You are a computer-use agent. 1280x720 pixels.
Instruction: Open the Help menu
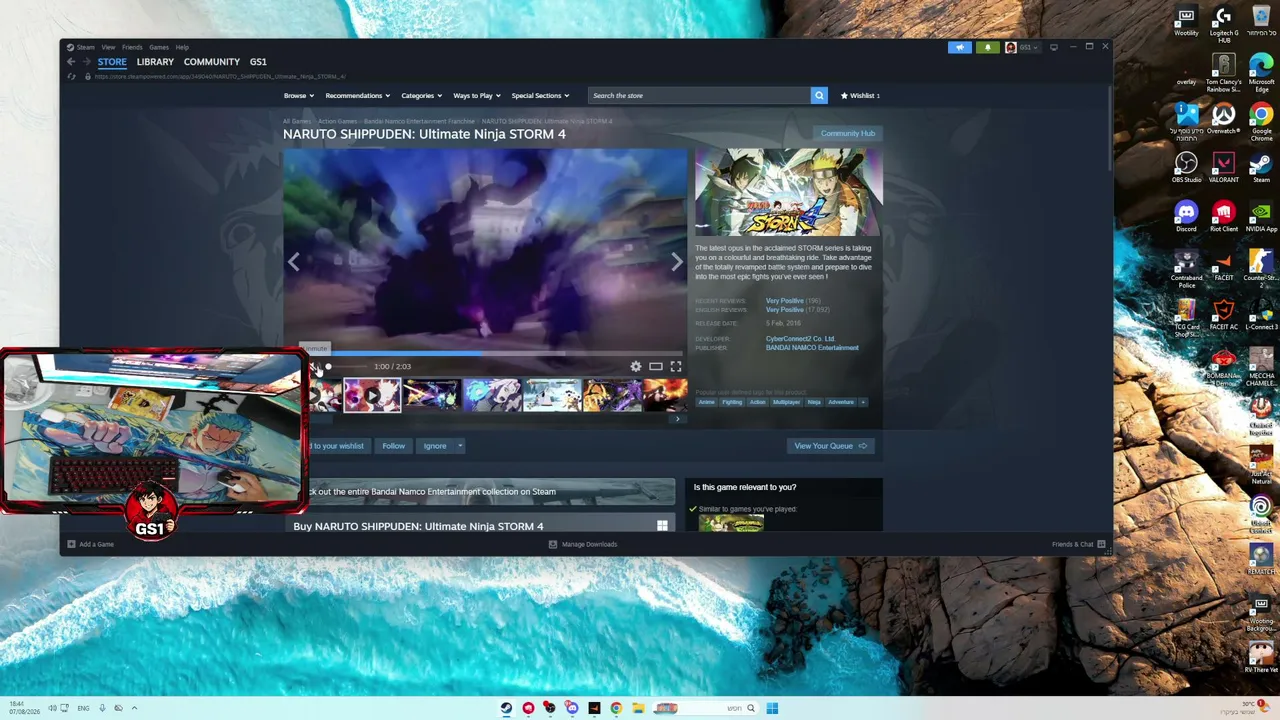(182, 47)
